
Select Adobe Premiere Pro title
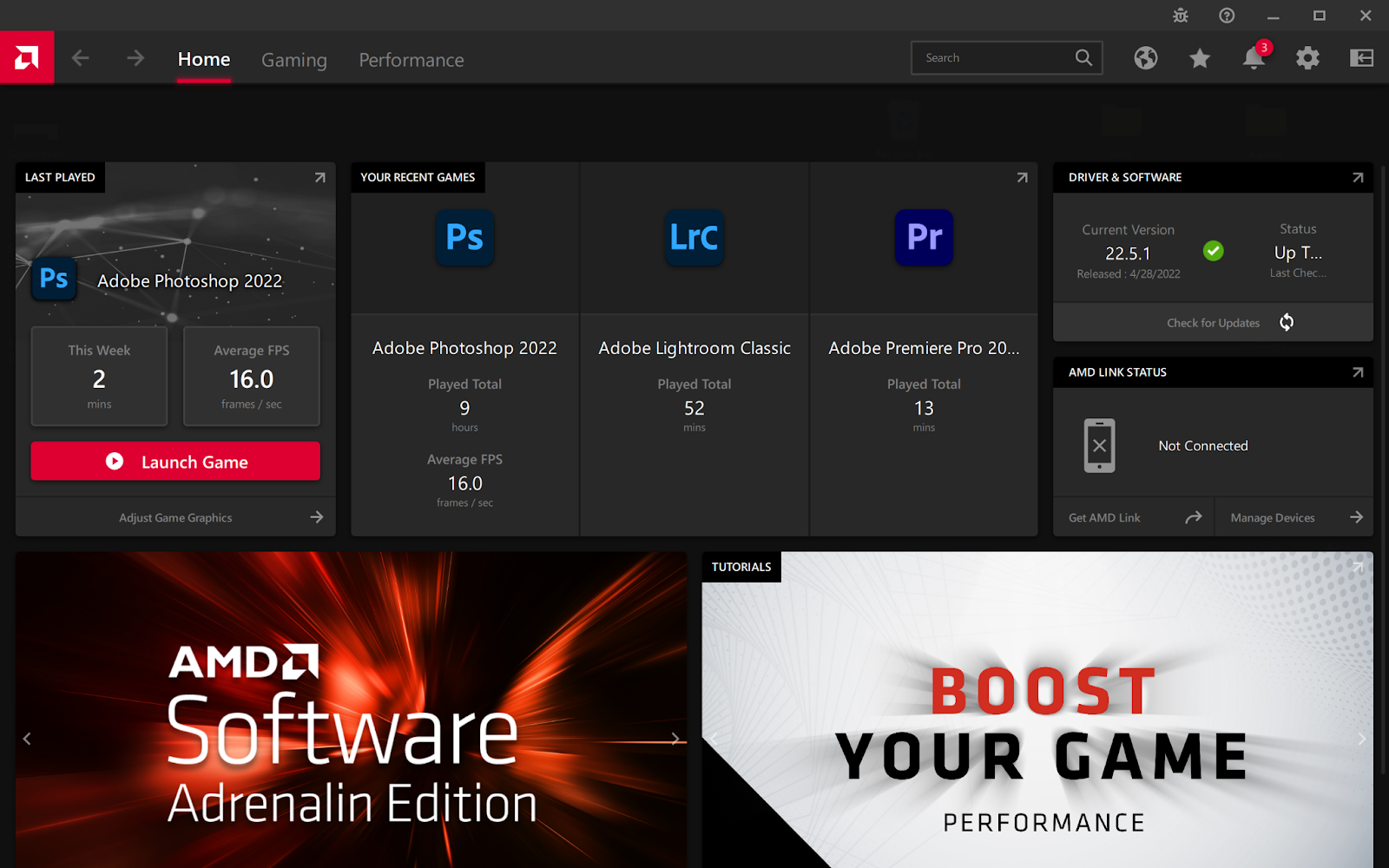click(x=924, y=348)
